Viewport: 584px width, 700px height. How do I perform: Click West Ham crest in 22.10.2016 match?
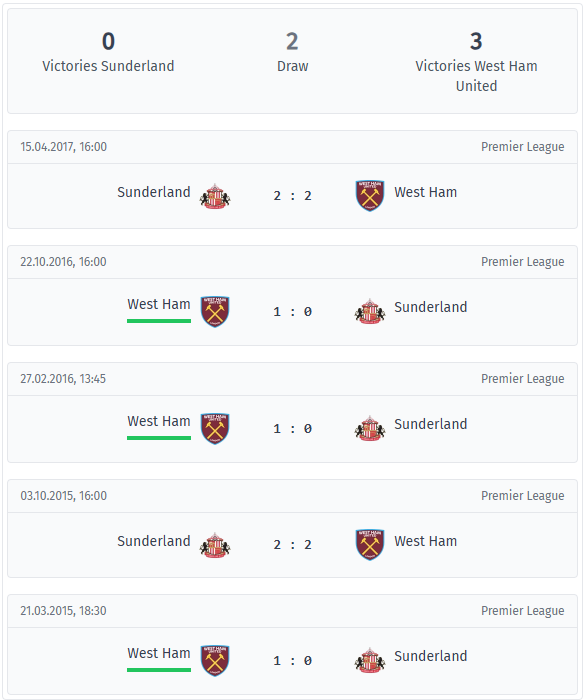[x=215, y=311]
